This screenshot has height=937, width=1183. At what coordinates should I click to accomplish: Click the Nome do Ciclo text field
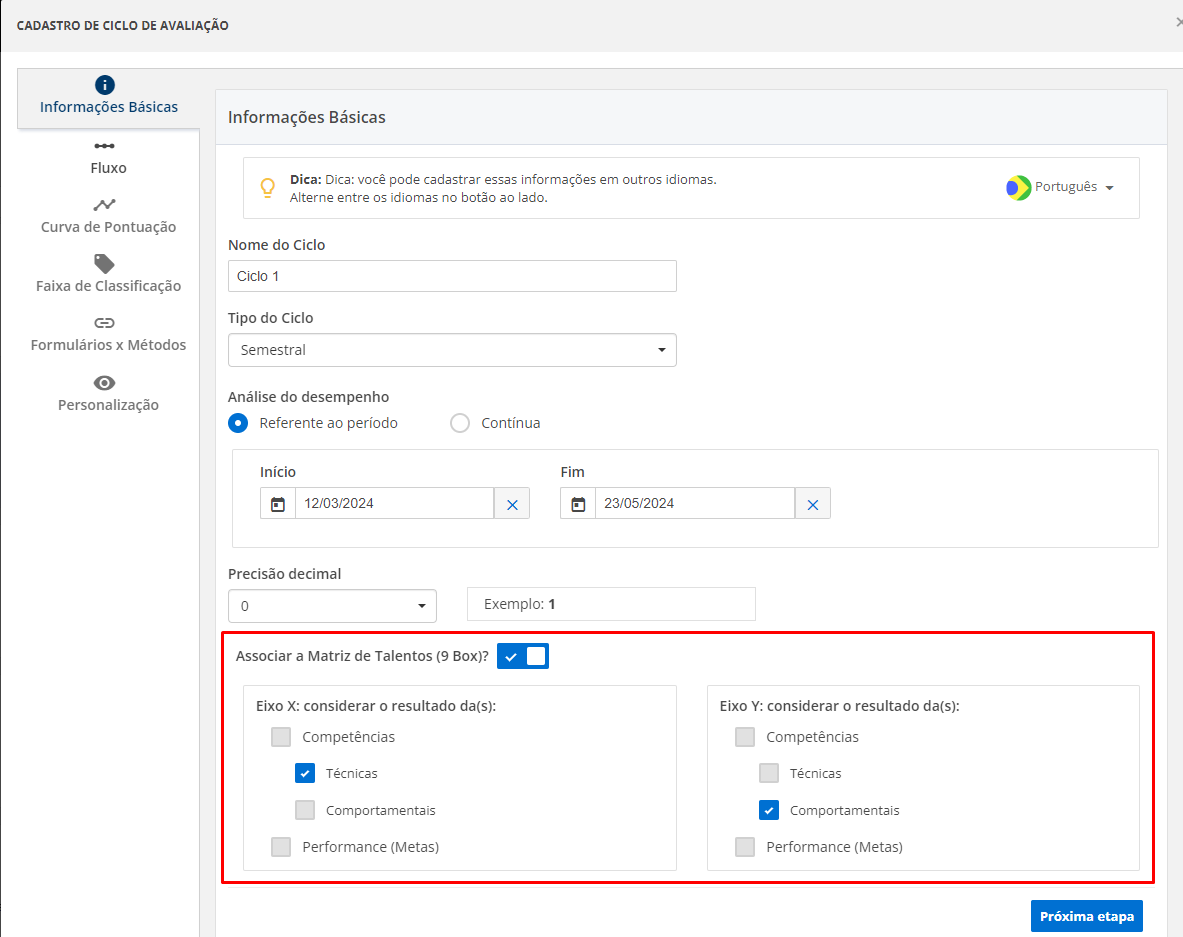(x=452, y=276)
